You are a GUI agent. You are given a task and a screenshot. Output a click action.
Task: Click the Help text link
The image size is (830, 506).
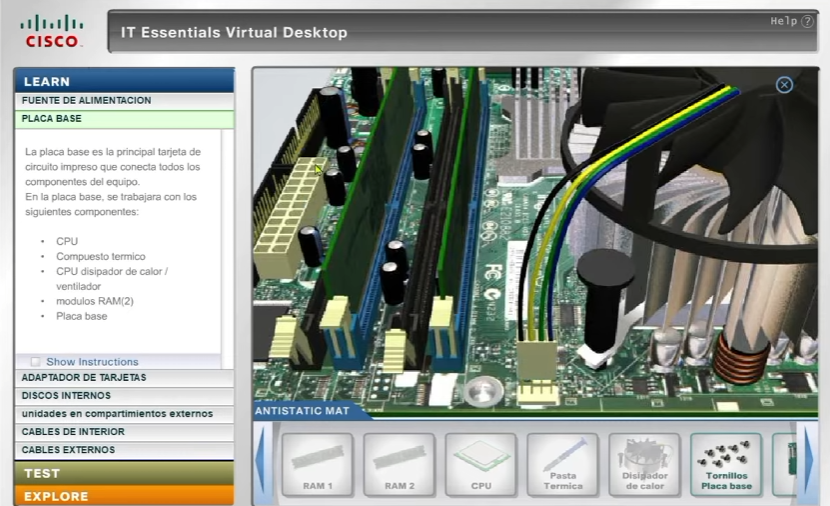tap(783, 21)
